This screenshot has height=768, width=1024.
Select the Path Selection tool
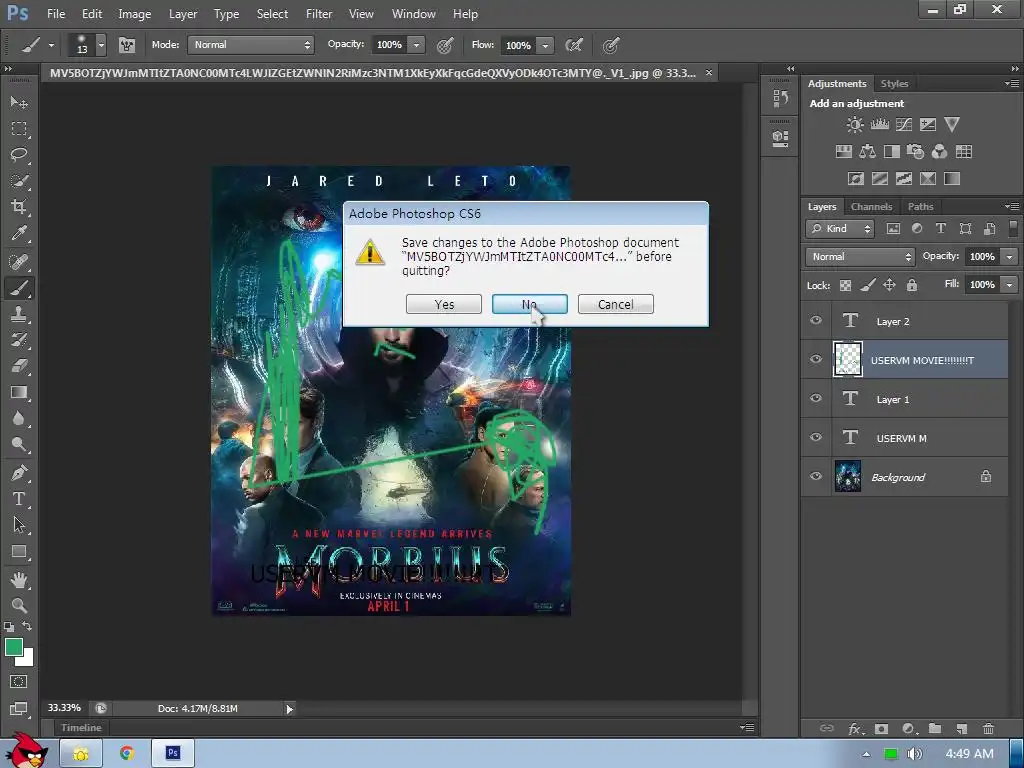click(x=19, y=525)
